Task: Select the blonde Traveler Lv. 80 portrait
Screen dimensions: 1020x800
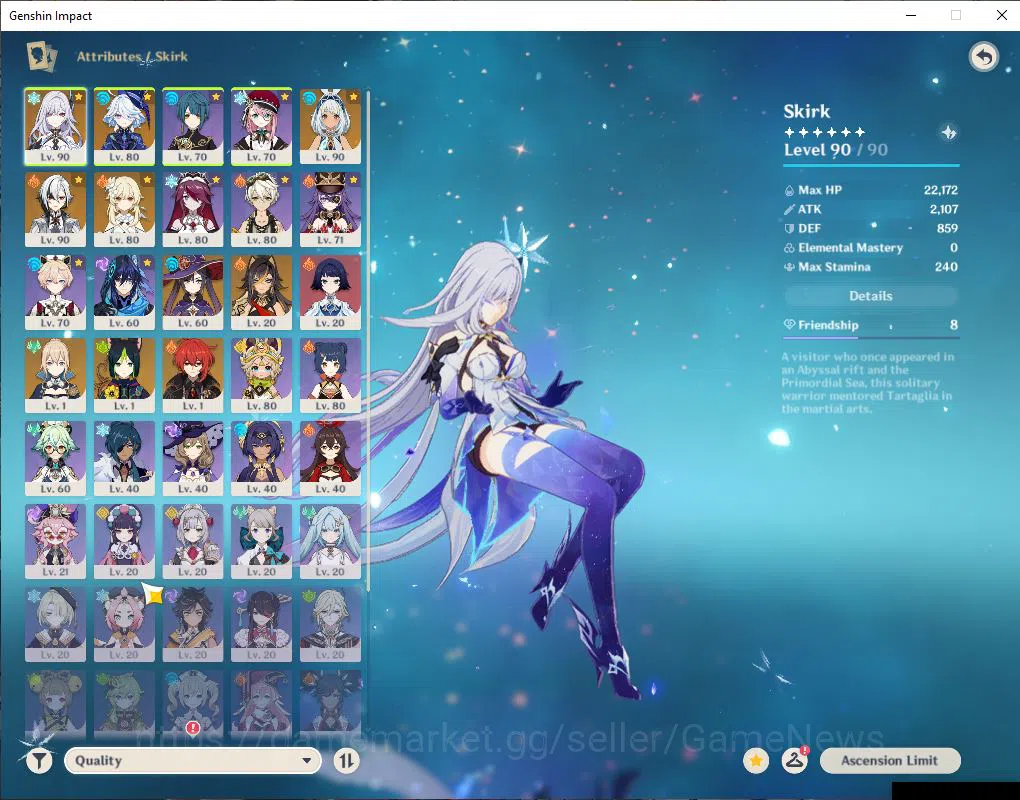Action: (x=124, y=209)
